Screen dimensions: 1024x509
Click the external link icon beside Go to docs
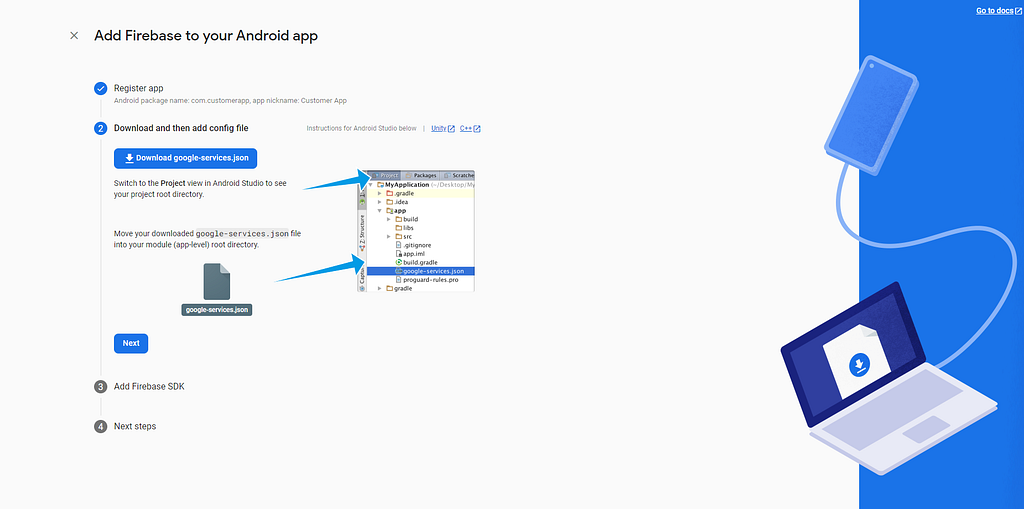pos(1017,11)
